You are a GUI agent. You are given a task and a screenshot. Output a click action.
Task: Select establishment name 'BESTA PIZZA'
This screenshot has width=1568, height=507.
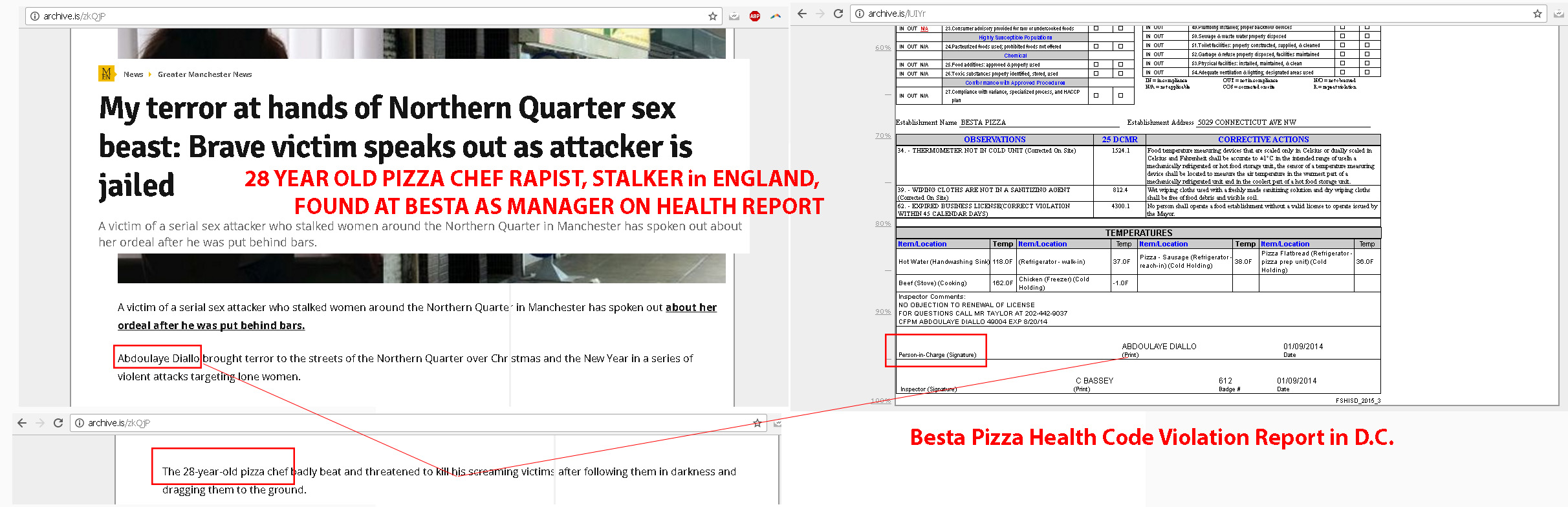click(x=983, y=122)
